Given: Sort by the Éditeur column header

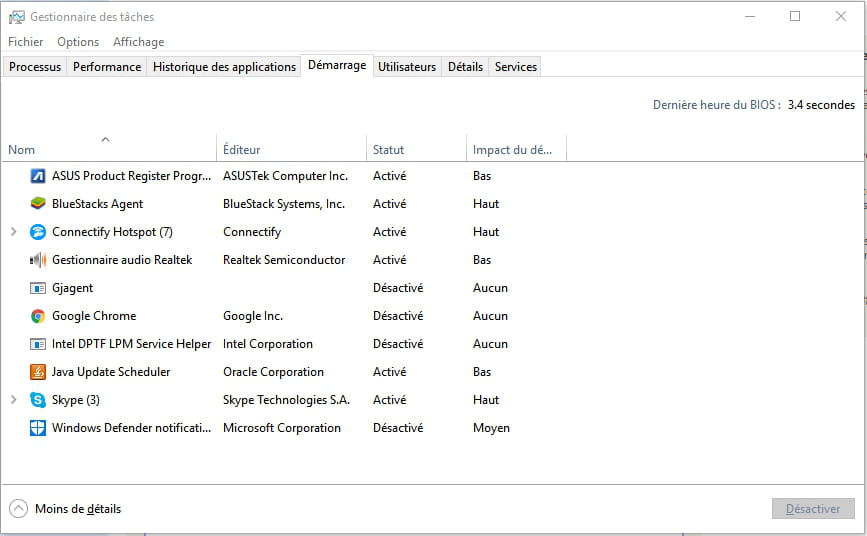Looking at the screenshot, I should click(291, 149).
